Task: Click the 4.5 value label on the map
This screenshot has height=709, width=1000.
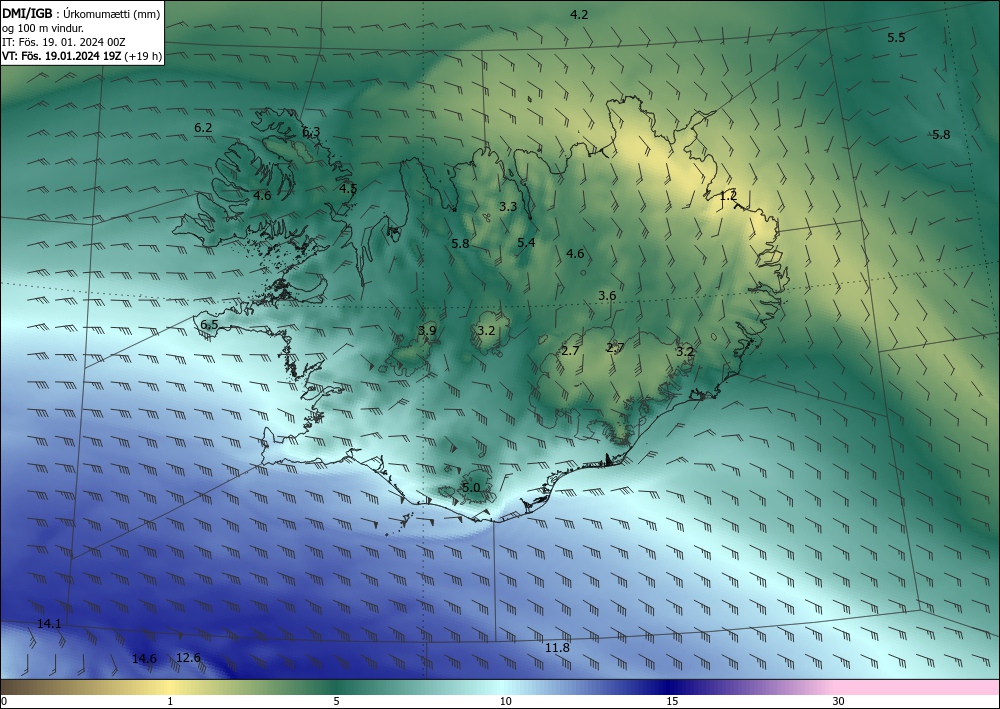Action: click(x=348, y=189)
